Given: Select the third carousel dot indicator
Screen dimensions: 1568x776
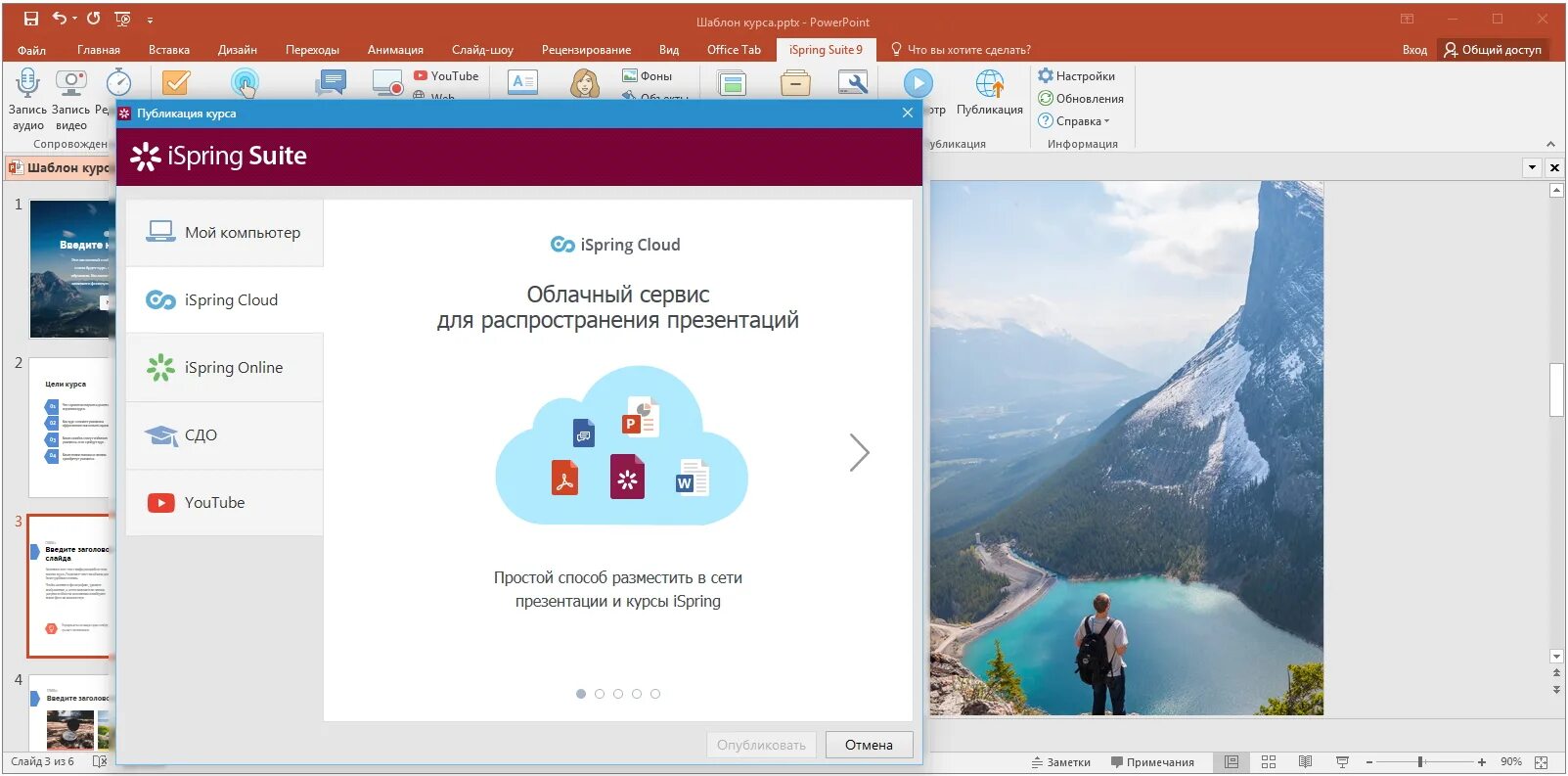Looking at the screenshot, I should 618,694.
